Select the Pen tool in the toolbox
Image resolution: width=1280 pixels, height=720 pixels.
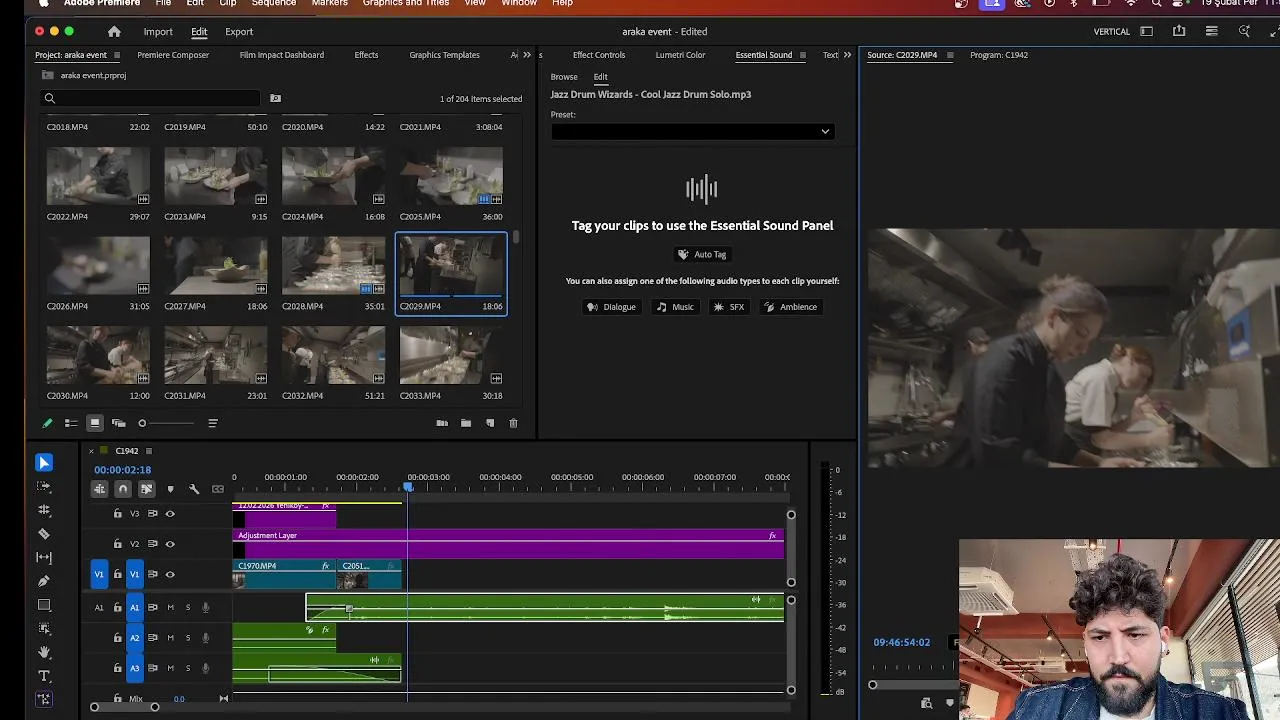[44, 581]
